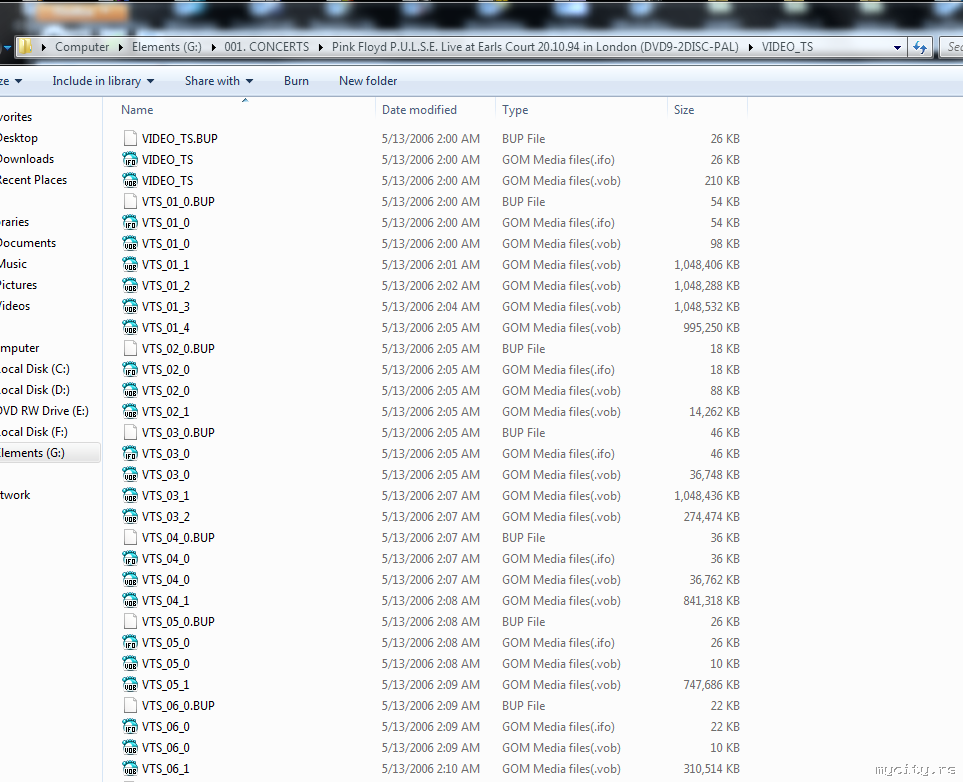Image resolution: width=963 pixels, height=782 pixels.
Task: Expand arrow after Elements (G:) in breadcrumb
Action: tap(213, 47)
